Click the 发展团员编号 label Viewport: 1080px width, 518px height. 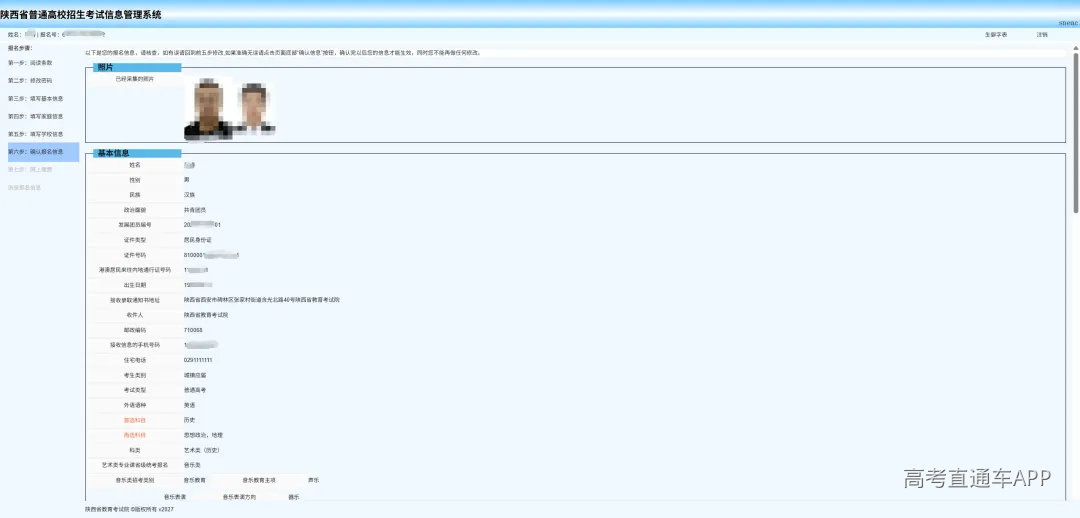coord(135,225)
